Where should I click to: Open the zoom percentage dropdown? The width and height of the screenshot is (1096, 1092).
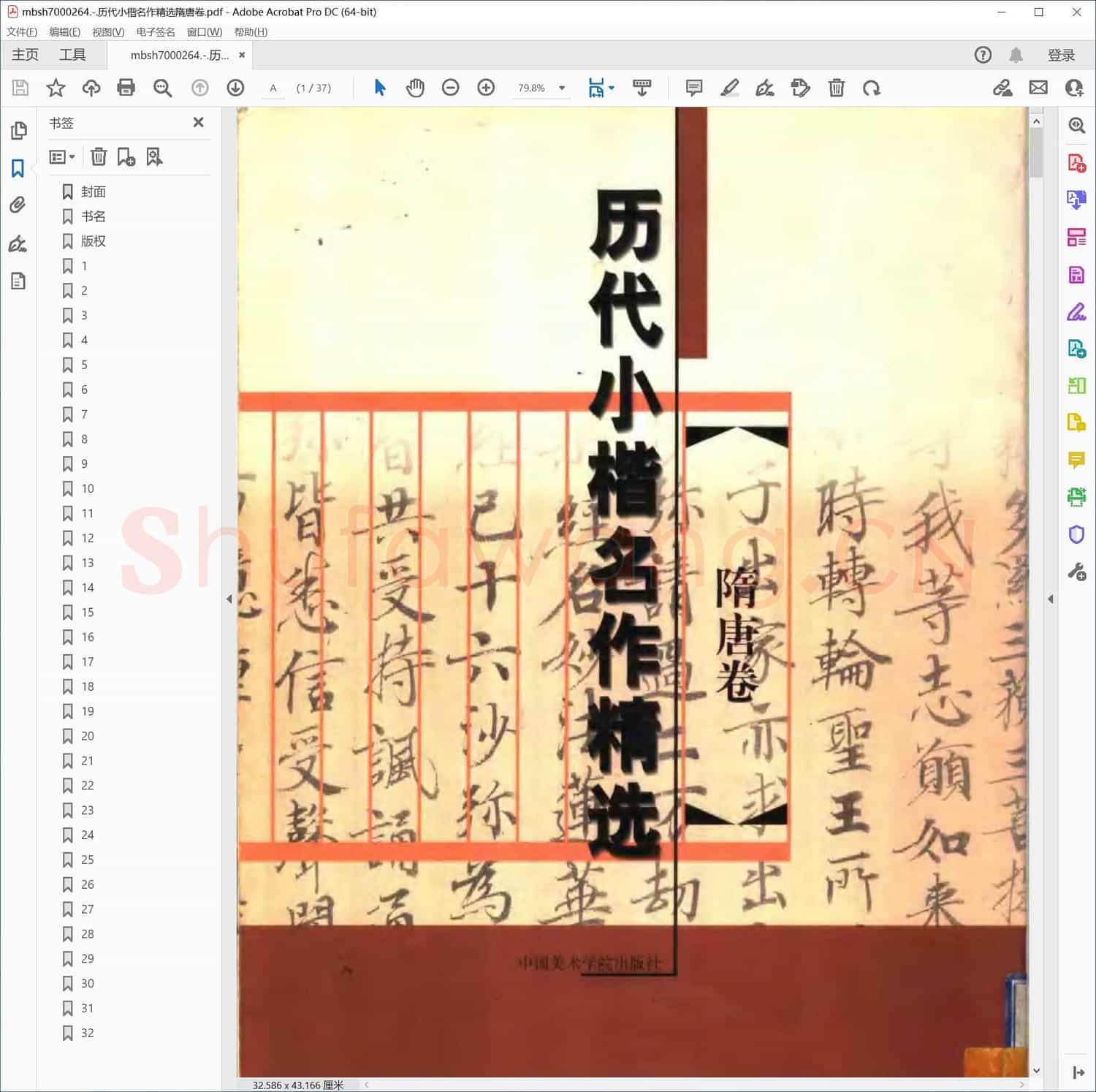[561, 88]
